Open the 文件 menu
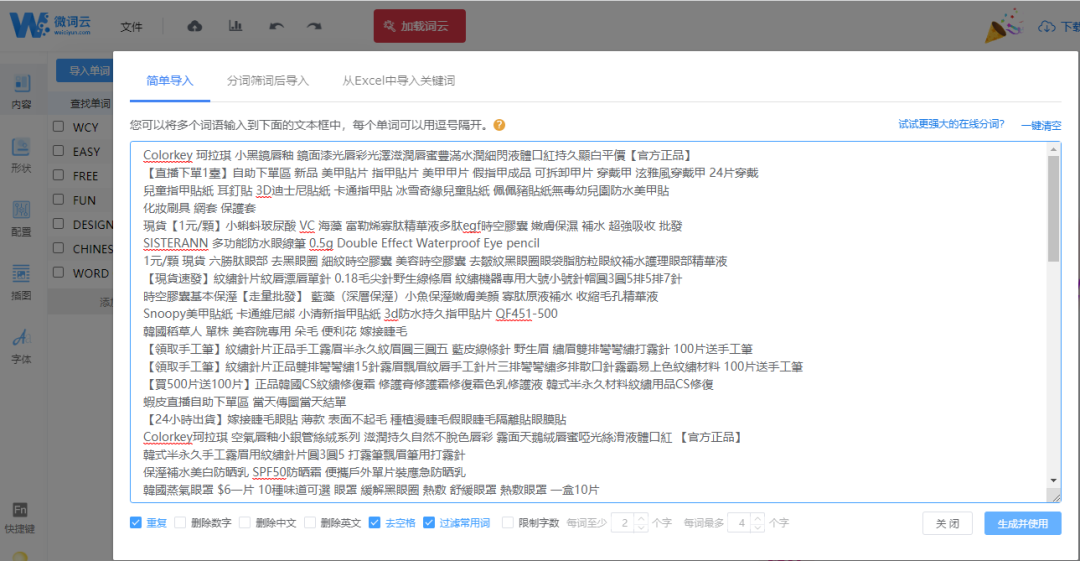Image resolution: width=1080 pixels, height=561 pixels. click(x=131, y=27)
